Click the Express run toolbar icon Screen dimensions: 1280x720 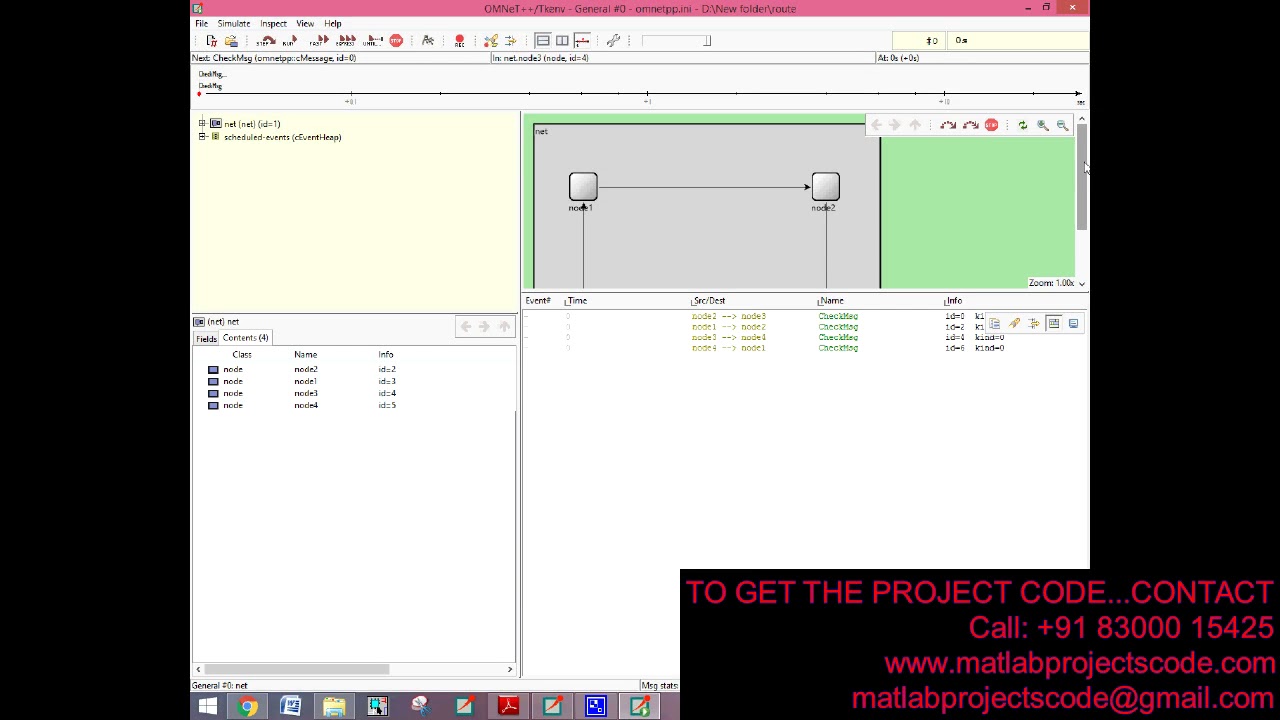click(346, 41)
